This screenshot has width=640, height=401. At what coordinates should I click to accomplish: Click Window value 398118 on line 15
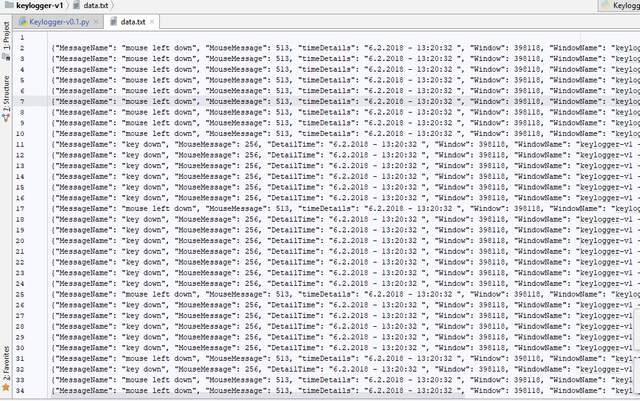tap(492, 187)
